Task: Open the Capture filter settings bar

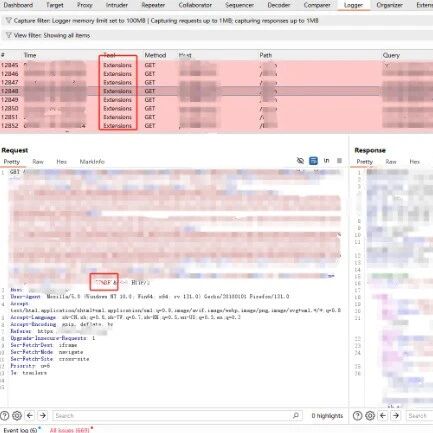Action: [x=217, y=21]
